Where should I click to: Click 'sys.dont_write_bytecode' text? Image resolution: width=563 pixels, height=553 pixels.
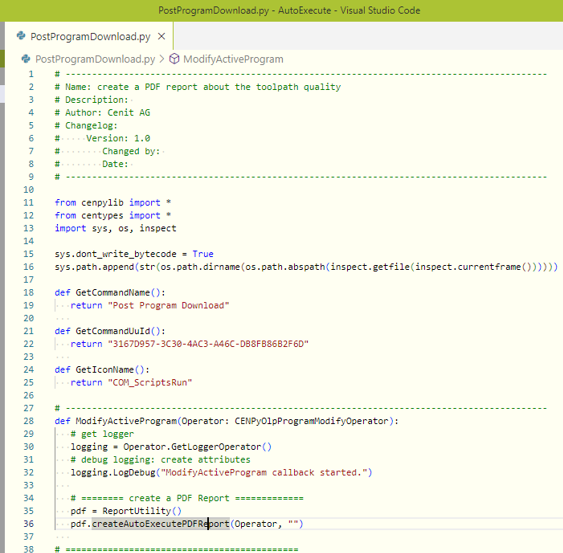click(x=116, y=254)
